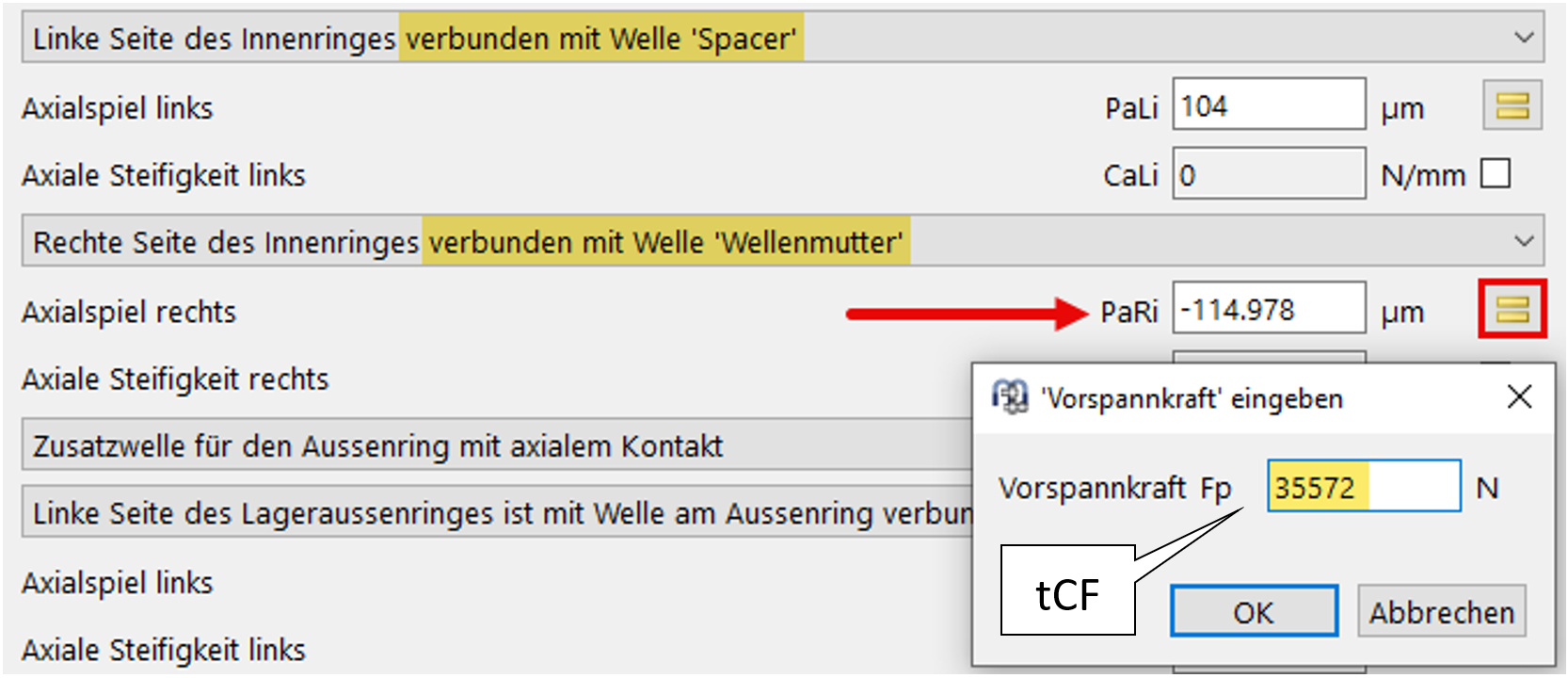The width and height of the screenshot is (1568, 678).
Task: Click the yellow calculator icon beside PaLi
Action: click(x=1512, y=105)
